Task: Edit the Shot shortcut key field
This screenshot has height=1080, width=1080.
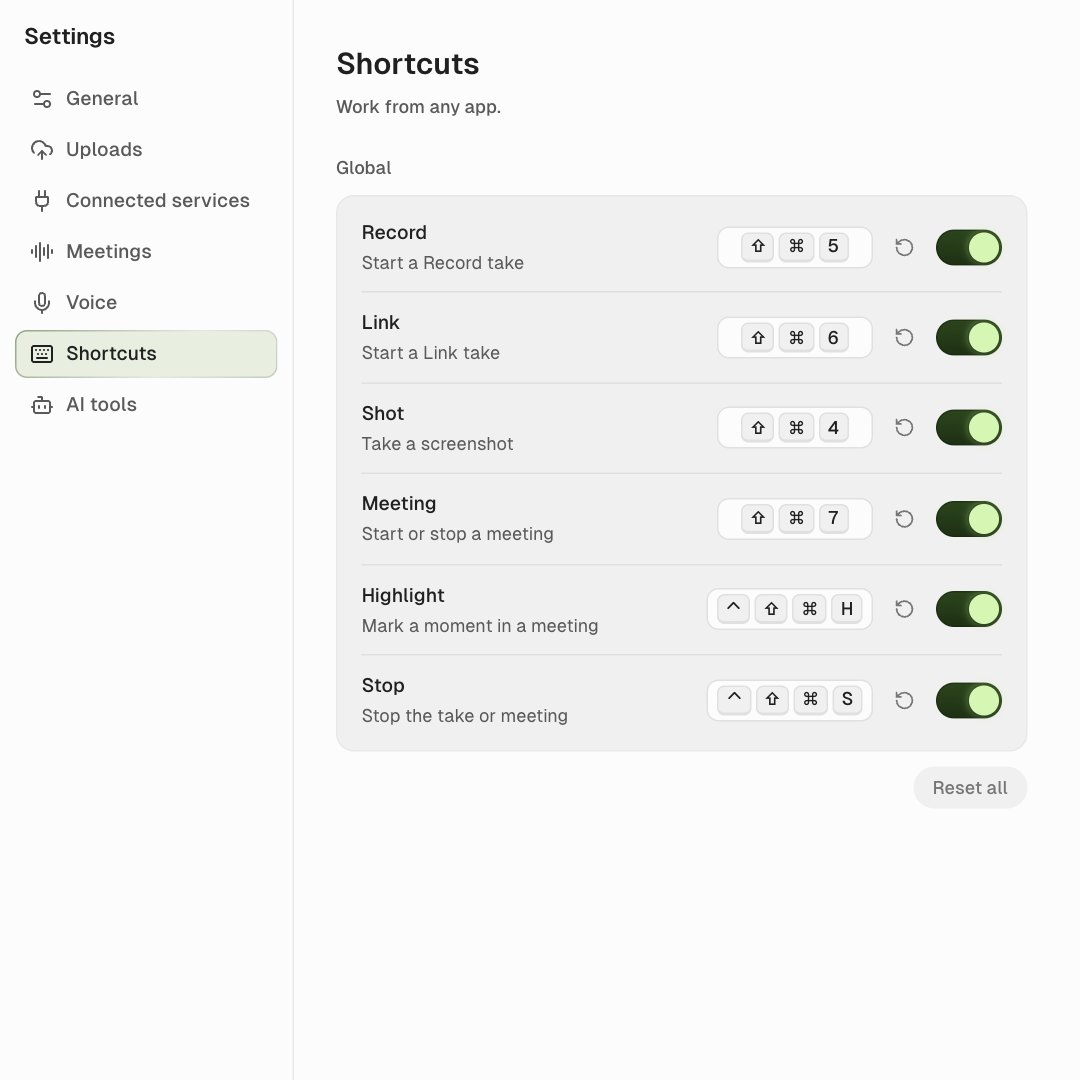Action: pyautogui.click(x=795, y=428)
